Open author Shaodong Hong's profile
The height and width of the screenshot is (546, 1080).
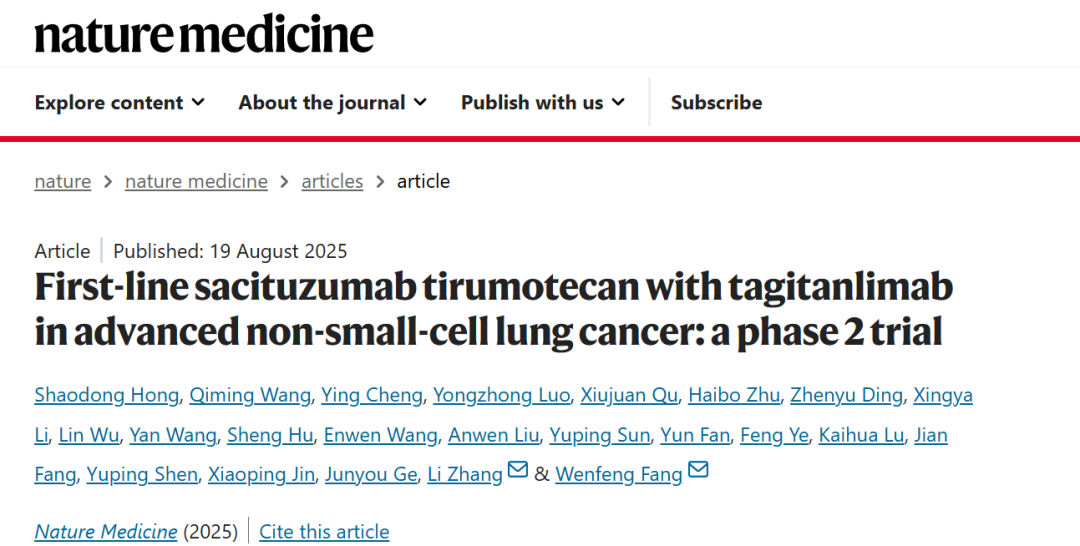coord(108,395)
